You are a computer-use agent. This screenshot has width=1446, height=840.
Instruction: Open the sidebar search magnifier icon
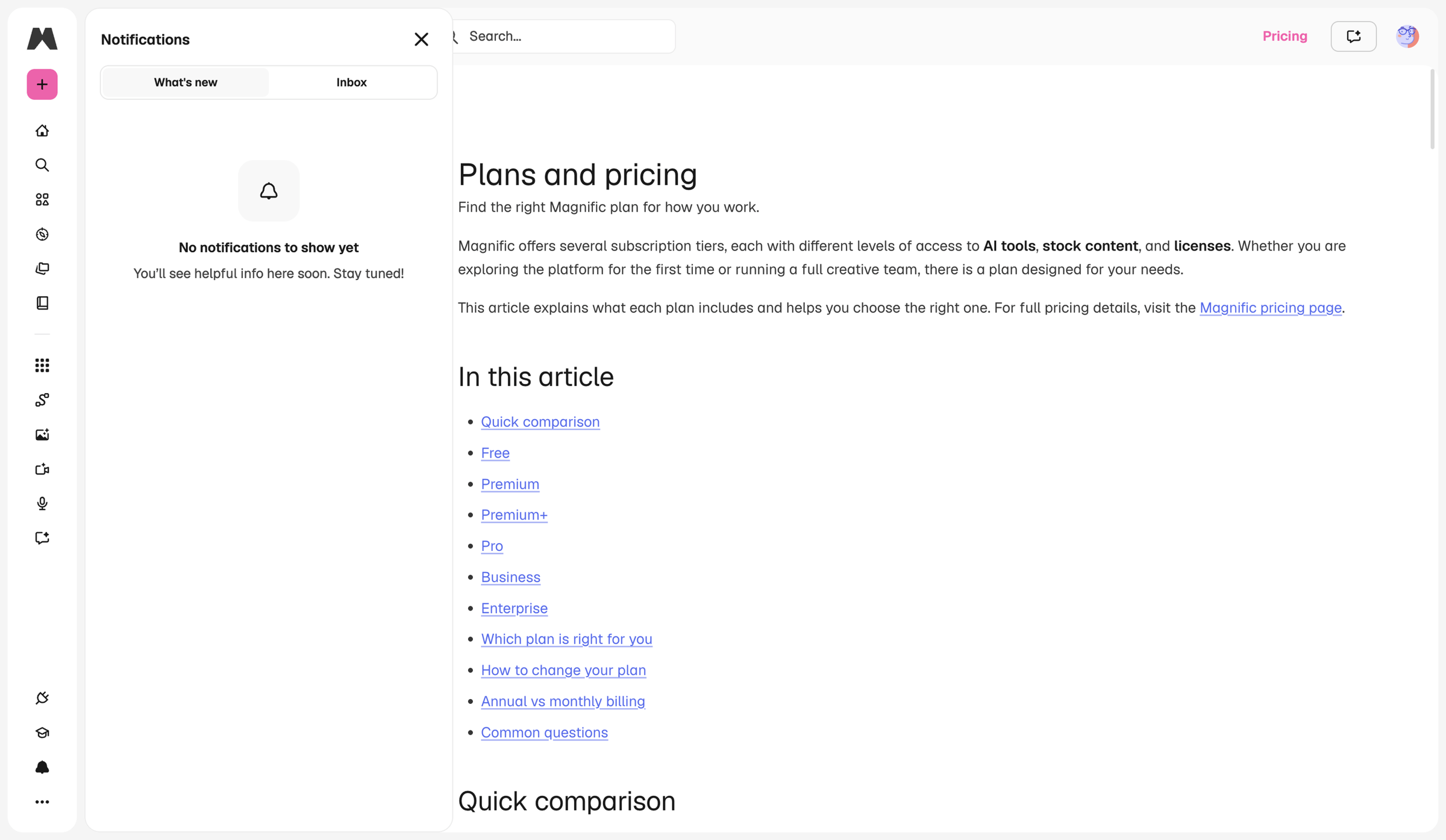(x=42, y=165)
